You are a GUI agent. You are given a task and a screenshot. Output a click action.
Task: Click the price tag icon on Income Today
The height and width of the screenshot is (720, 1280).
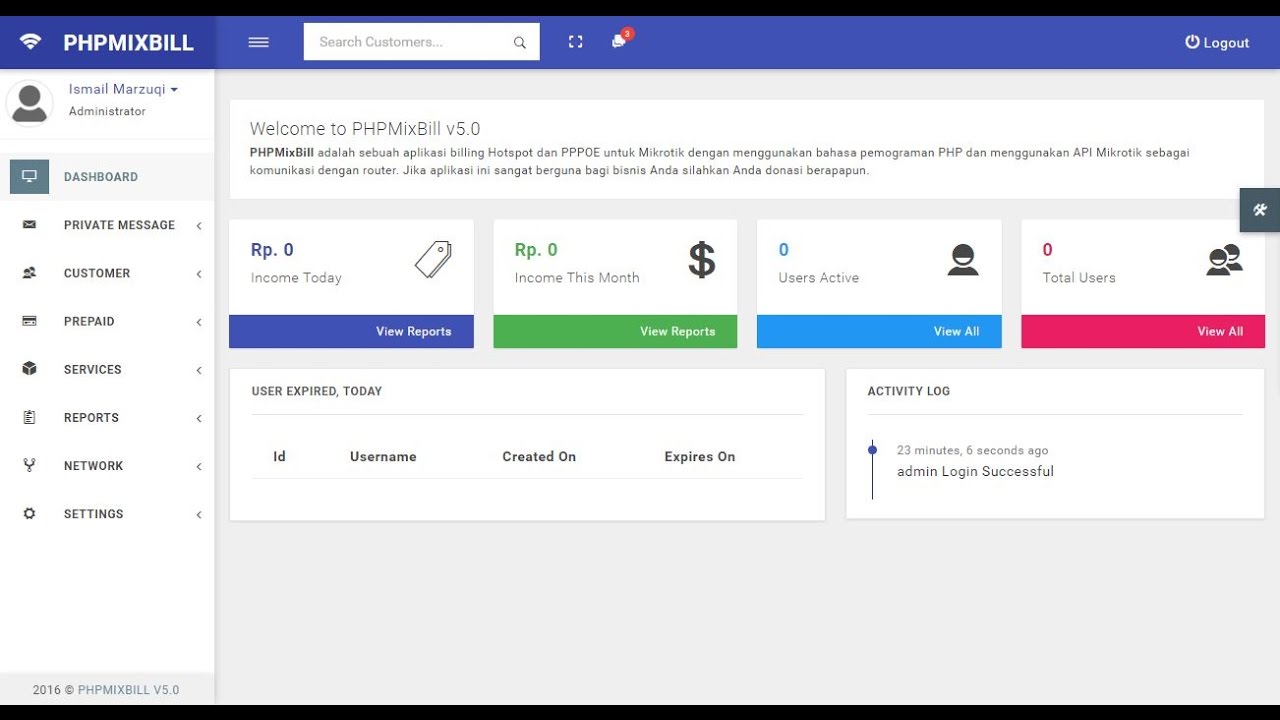(x=433, y=260)
